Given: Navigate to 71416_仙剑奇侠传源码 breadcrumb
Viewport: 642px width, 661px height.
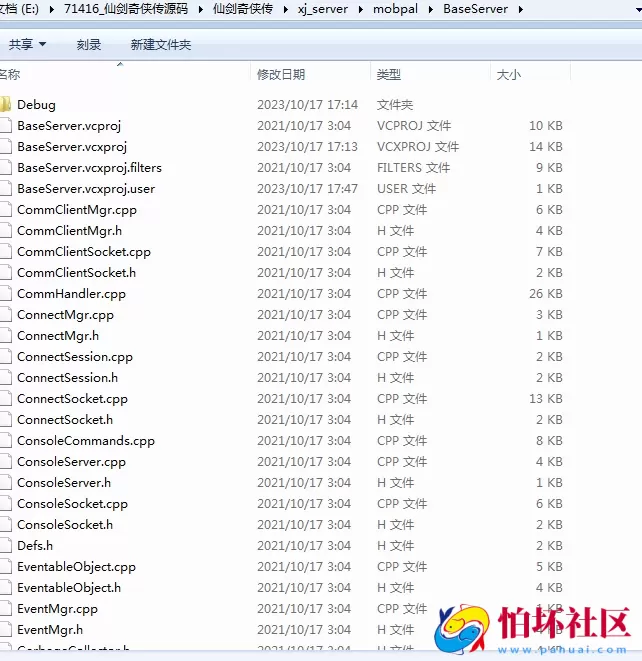Looking at the screenshot, I should tap(126, 9).
